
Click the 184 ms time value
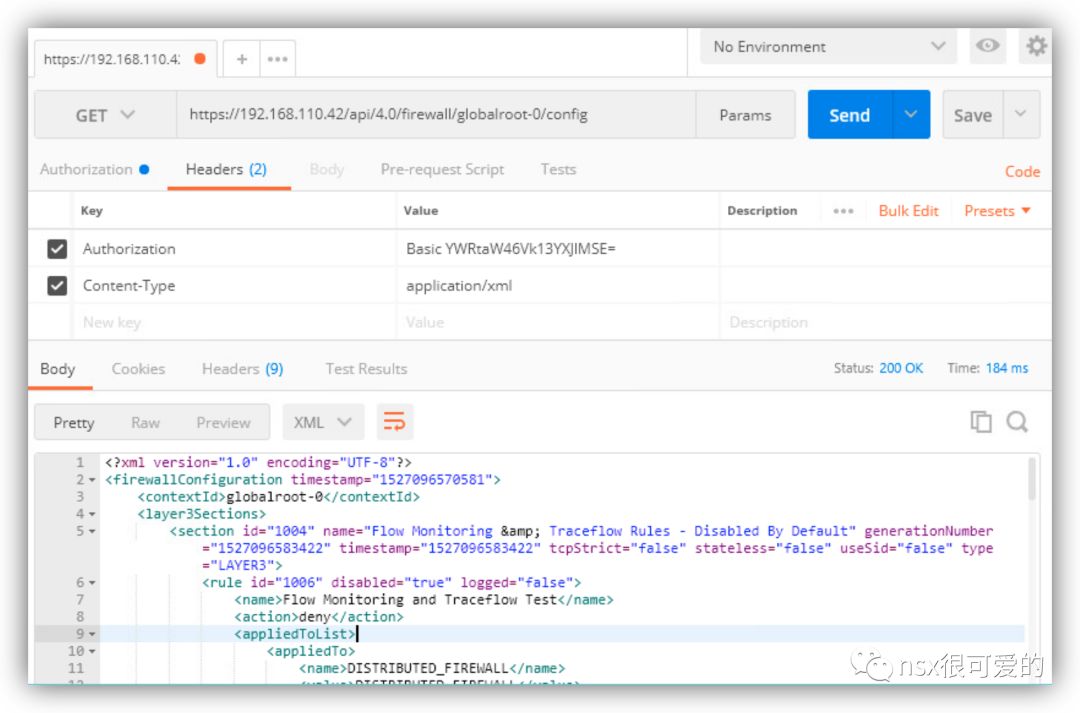coord(1007,368)
